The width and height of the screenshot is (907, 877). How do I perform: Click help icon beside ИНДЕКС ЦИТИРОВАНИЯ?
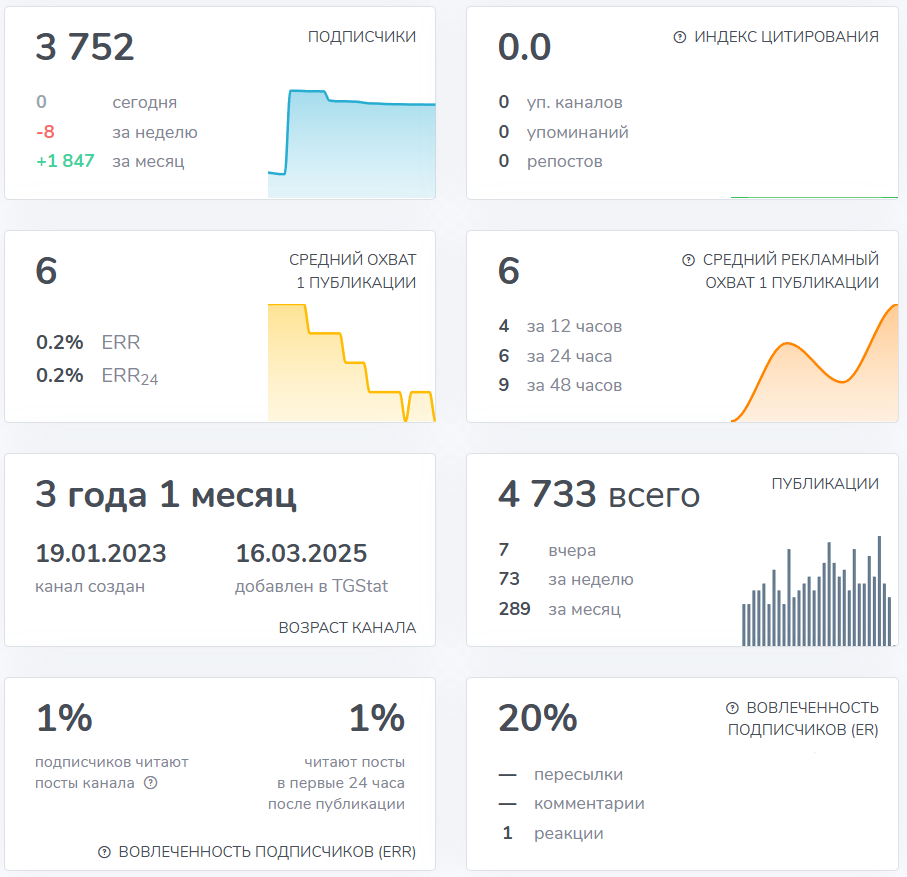click(x=680, y=37)
